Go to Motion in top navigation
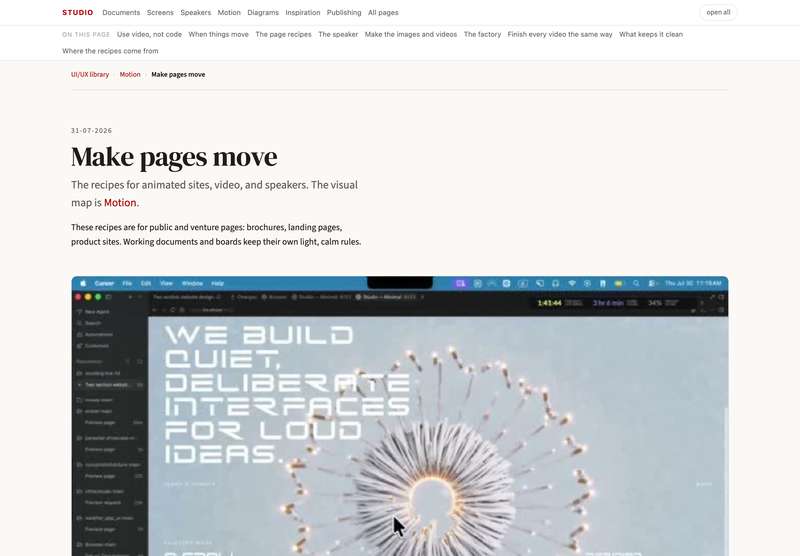The width and height of the screenshot is (800, 556). (229, 12)
